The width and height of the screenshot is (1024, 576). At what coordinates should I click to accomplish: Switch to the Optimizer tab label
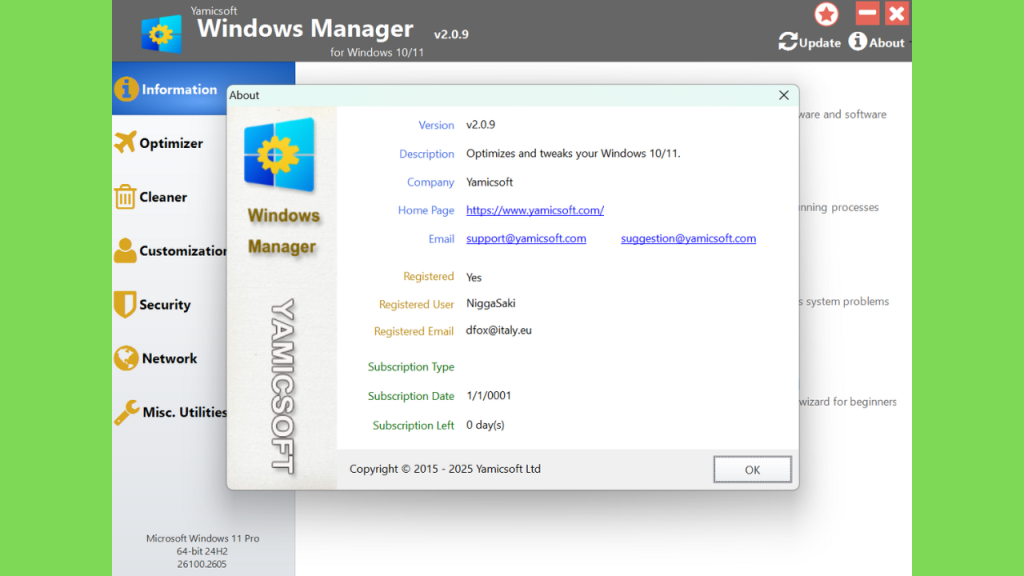pyautogui.click(x=171, y=143)
